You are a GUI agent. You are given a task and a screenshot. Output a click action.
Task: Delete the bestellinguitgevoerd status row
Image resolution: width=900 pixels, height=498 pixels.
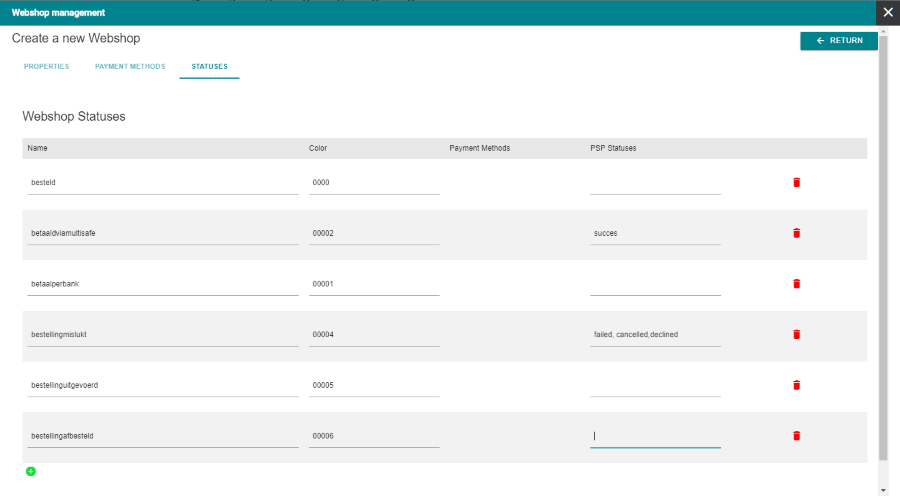796,385
